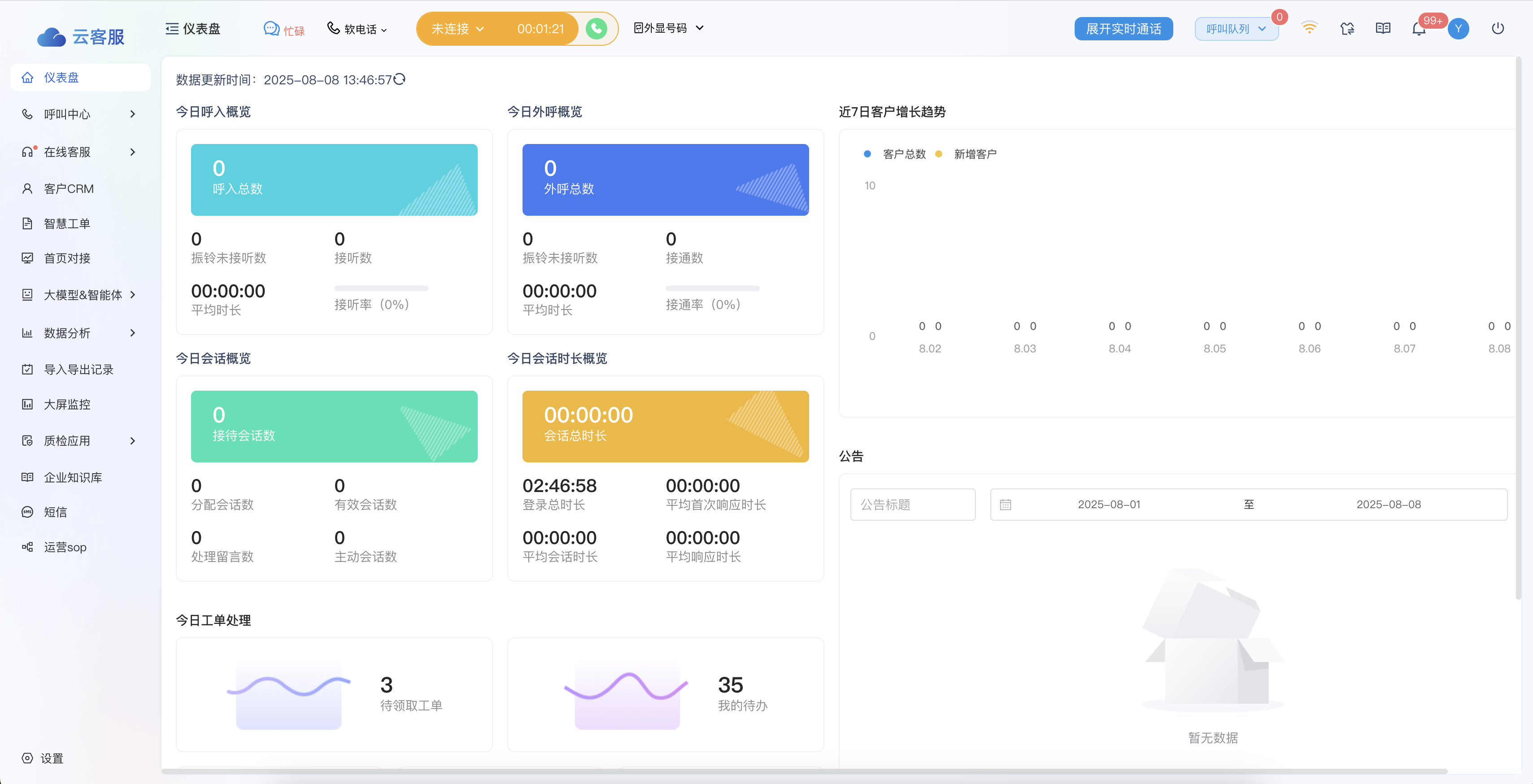Click the refresh icon after update time
The height and width of the screenshot is (784, 1533).
[x=399, y=79]
